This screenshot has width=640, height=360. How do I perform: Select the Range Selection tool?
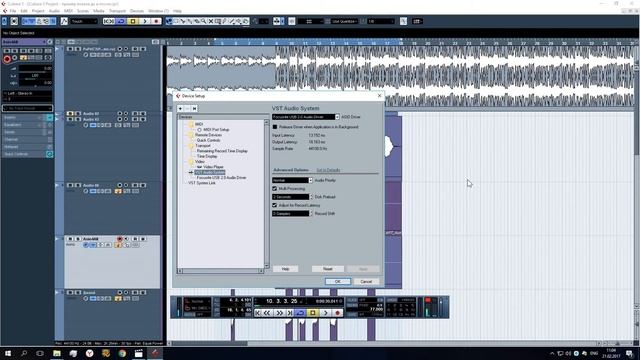176,21
